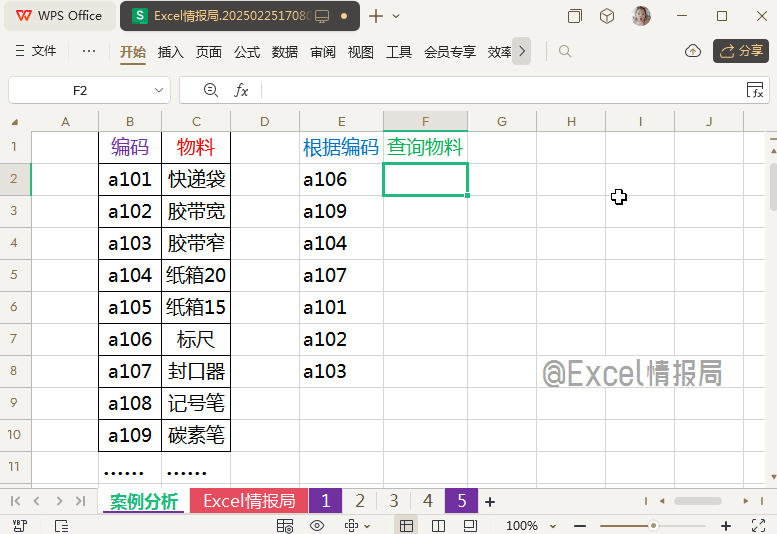This screenshot has height=534, width=777.
Task: Select row 2 header
Action: point(14,179)
